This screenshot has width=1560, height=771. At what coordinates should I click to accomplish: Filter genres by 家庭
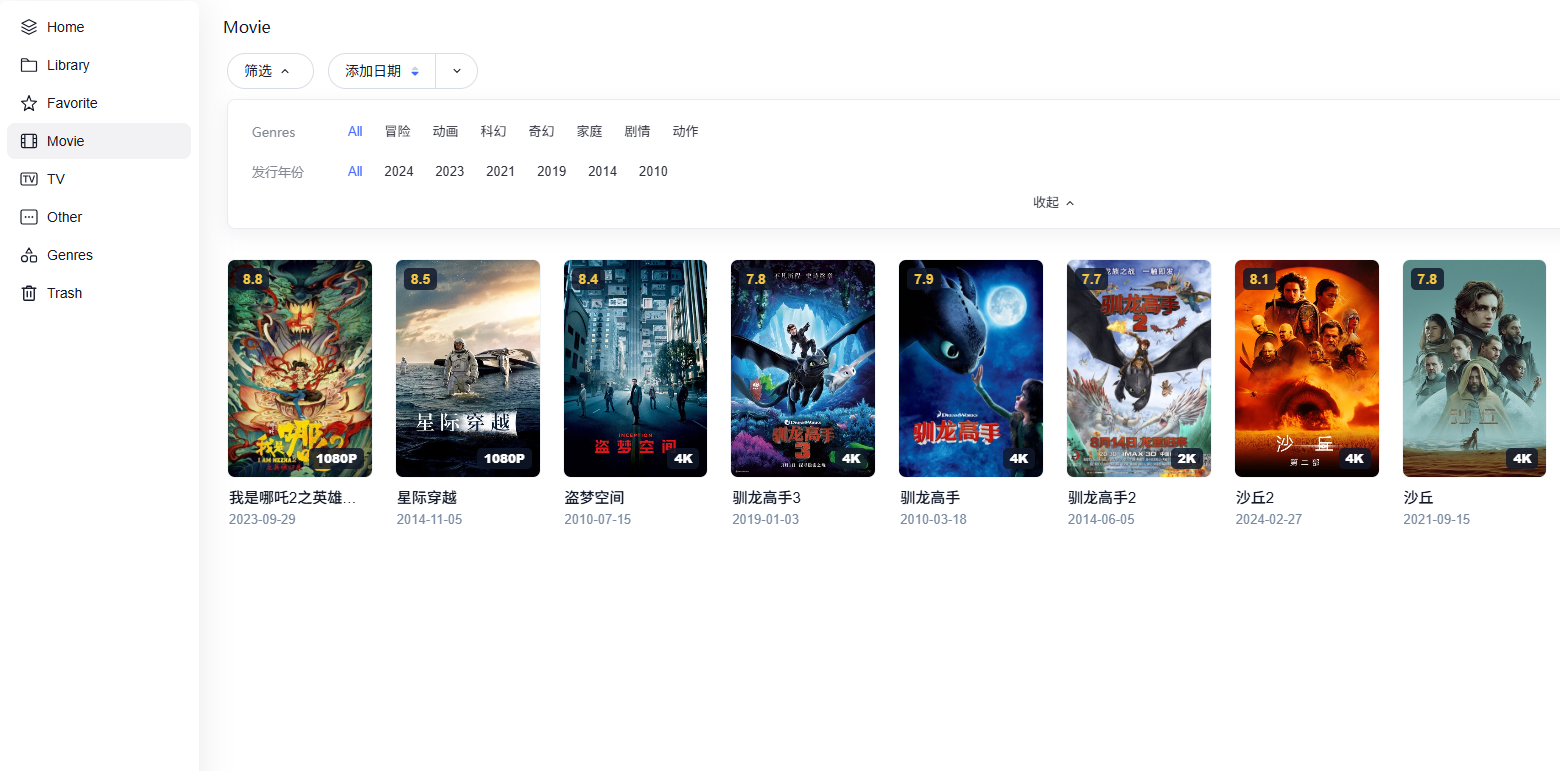pyautogui.click(x=590, y=131)
